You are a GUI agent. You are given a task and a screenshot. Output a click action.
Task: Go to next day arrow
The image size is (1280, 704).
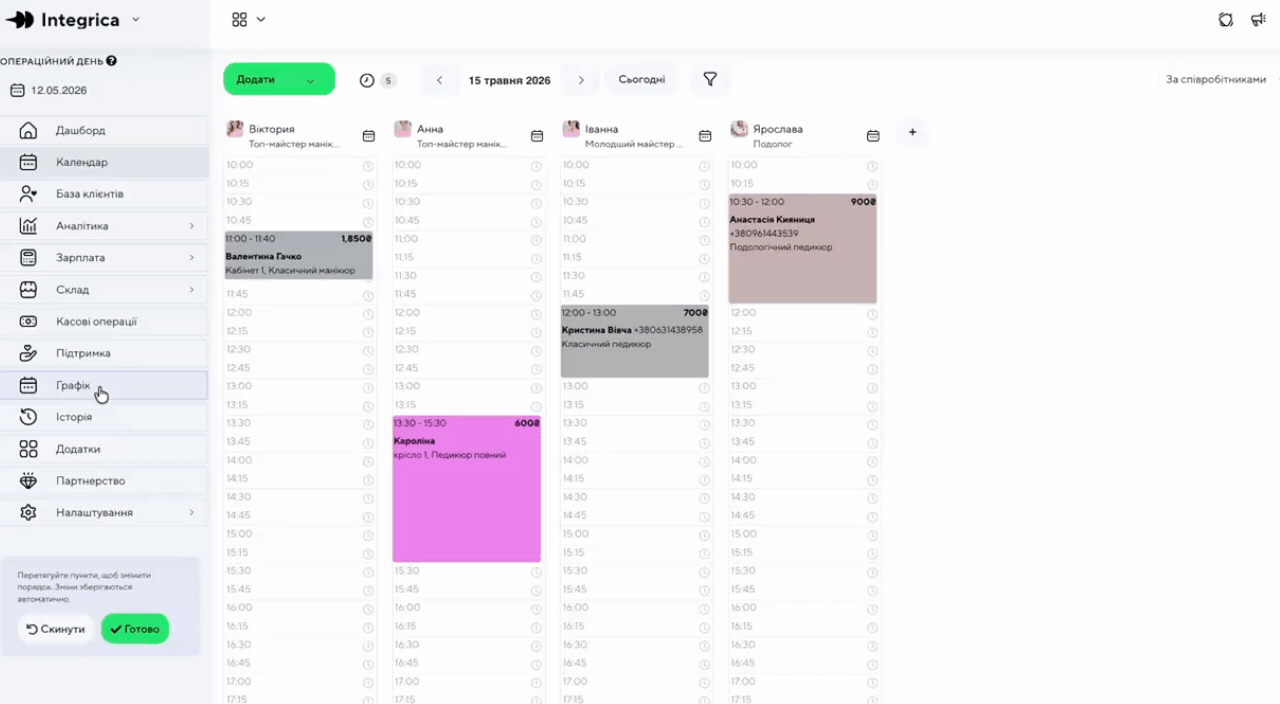581,80
